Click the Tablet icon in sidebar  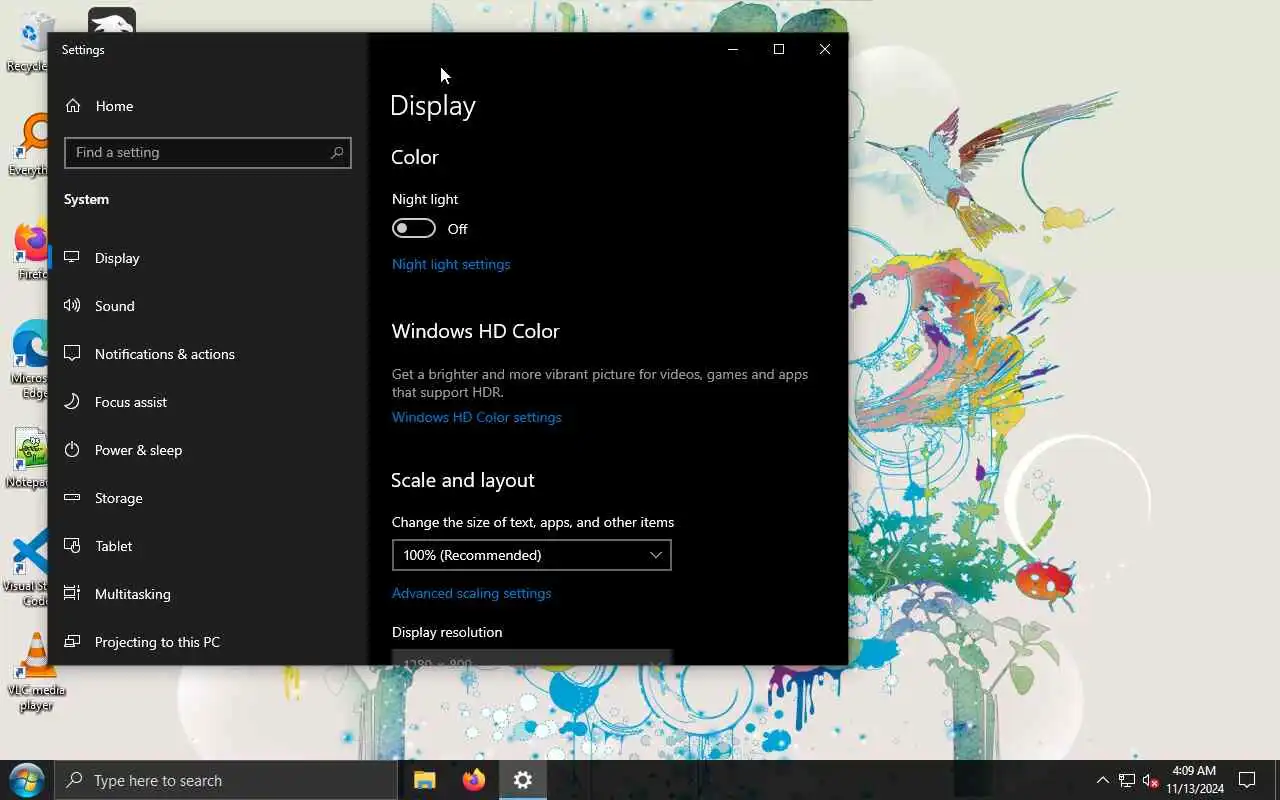(x=72, y=545)
